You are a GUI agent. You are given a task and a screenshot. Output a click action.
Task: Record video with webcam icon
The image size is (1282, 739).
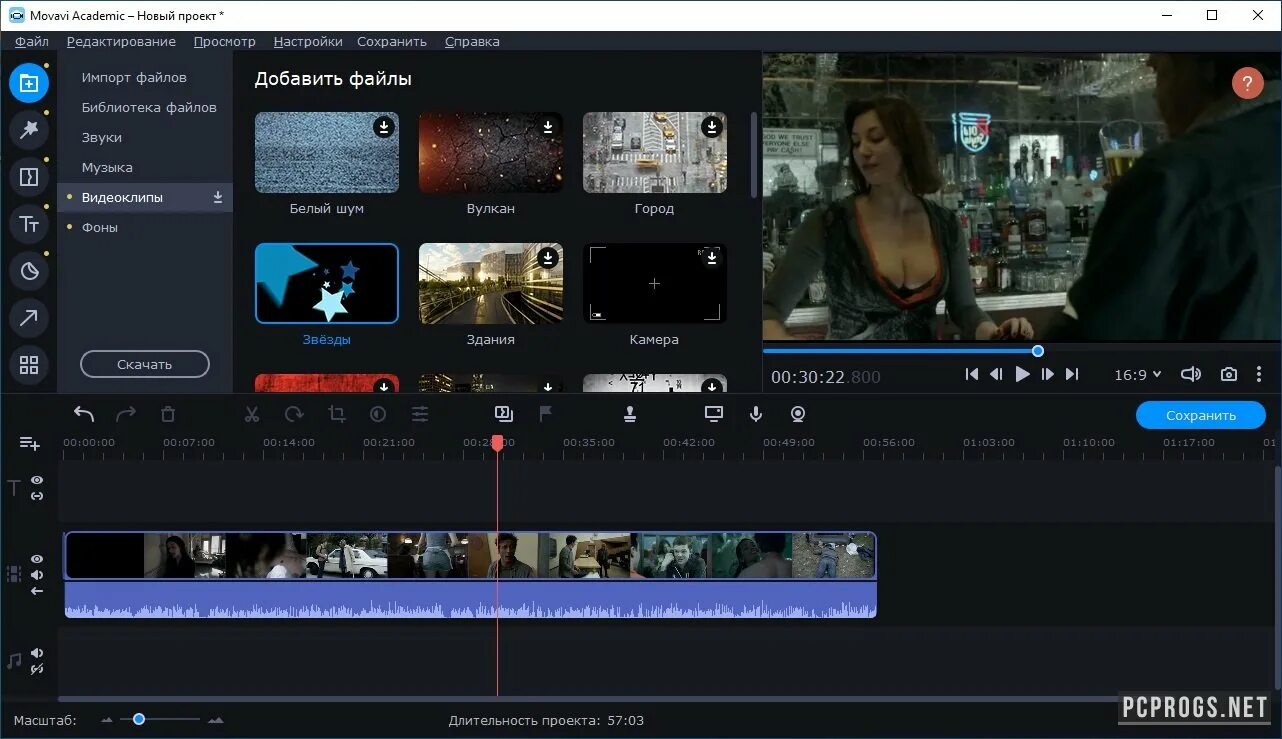[x=798, y=414]
